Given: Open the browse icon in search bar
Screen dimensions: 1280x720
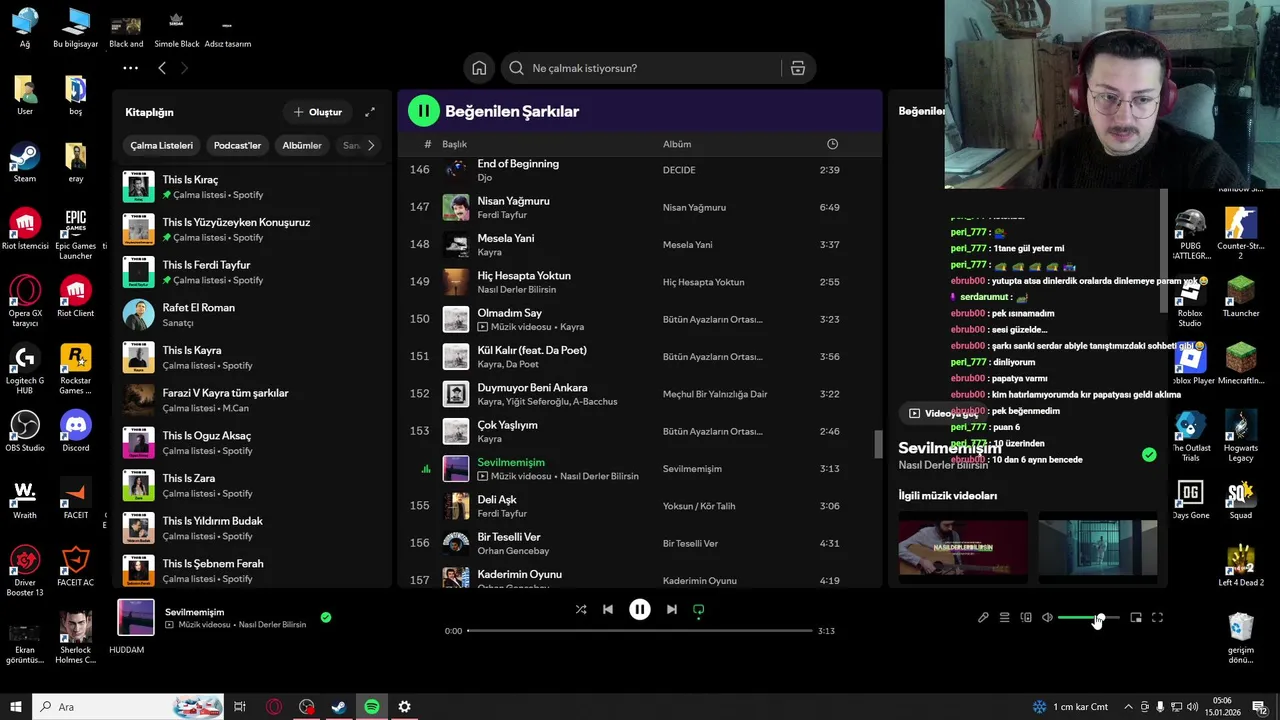Looking at the screenshot, I should (x=797, y=68).
